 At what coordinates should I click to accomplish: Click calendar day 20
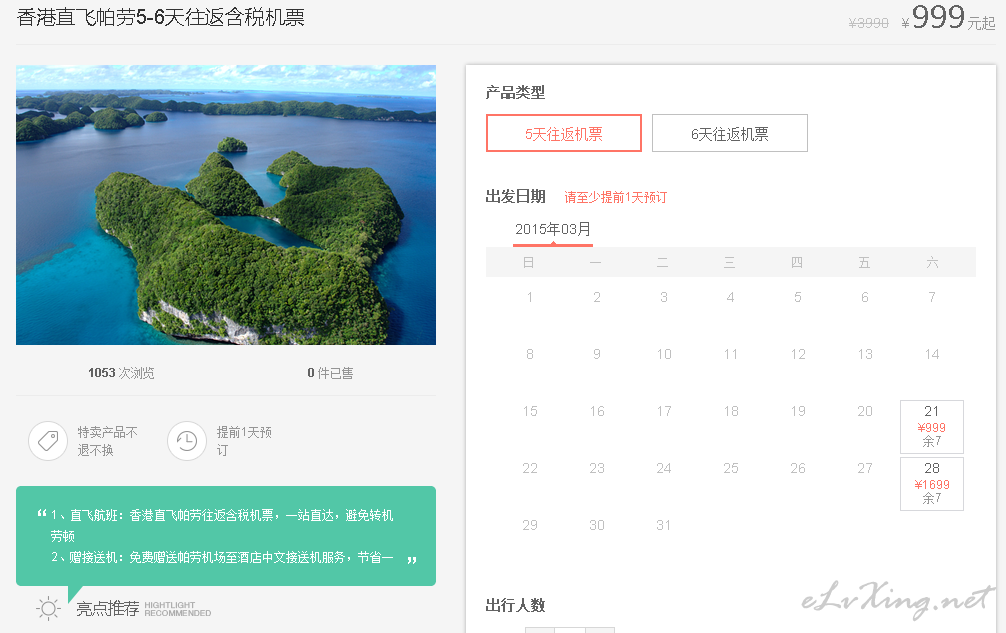coord(865,411)
